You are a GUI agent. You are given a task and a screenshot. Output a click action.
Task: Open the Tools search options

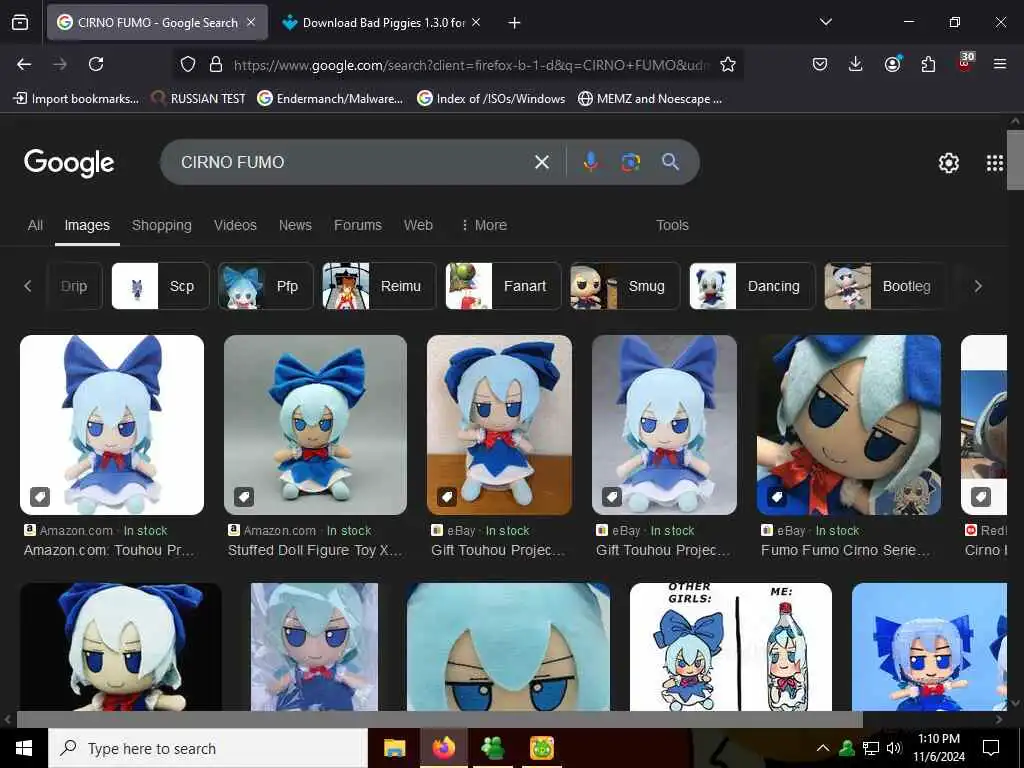pos(672,225)
